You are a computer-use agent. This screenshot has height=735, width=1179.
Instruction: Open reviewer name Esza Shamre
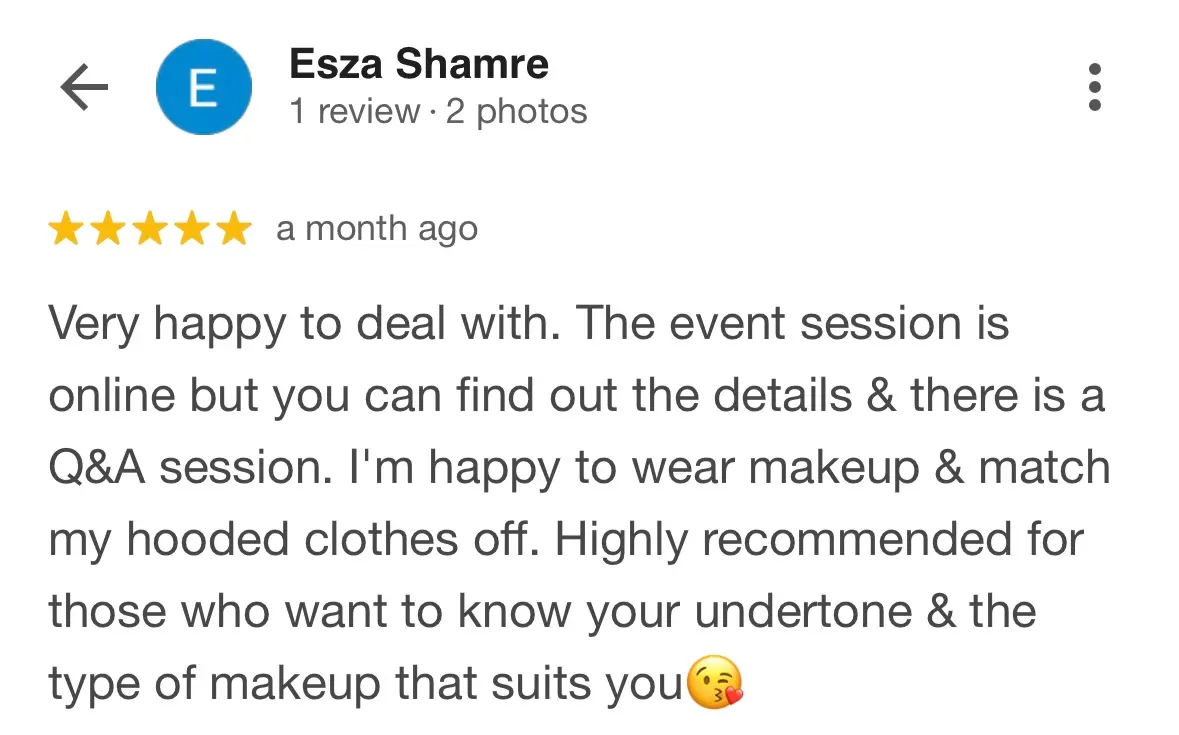[418, 65]
